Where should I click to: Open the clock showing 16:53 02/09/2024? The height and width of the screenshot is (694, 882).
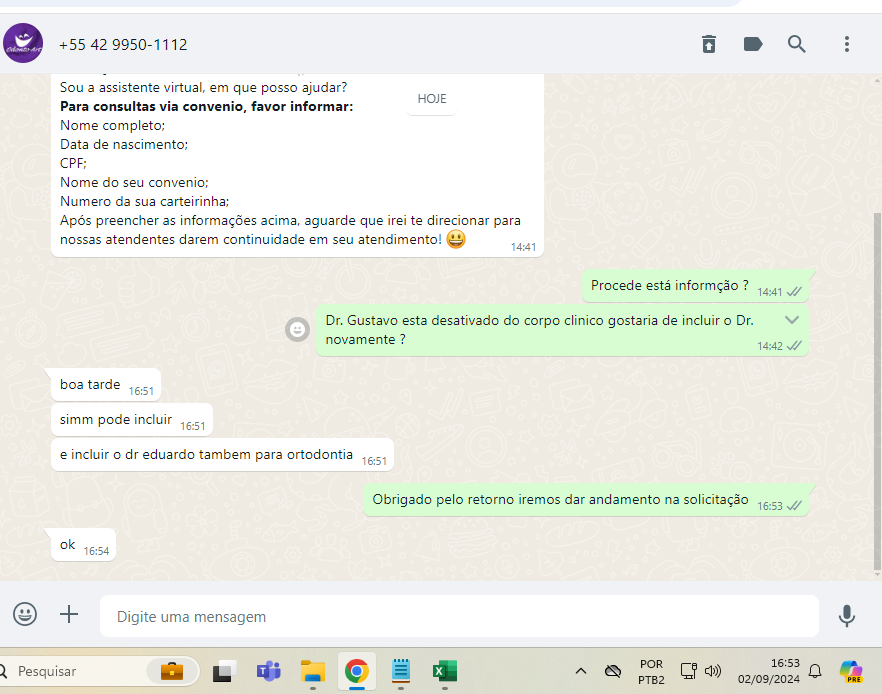(x=769, y=671)
